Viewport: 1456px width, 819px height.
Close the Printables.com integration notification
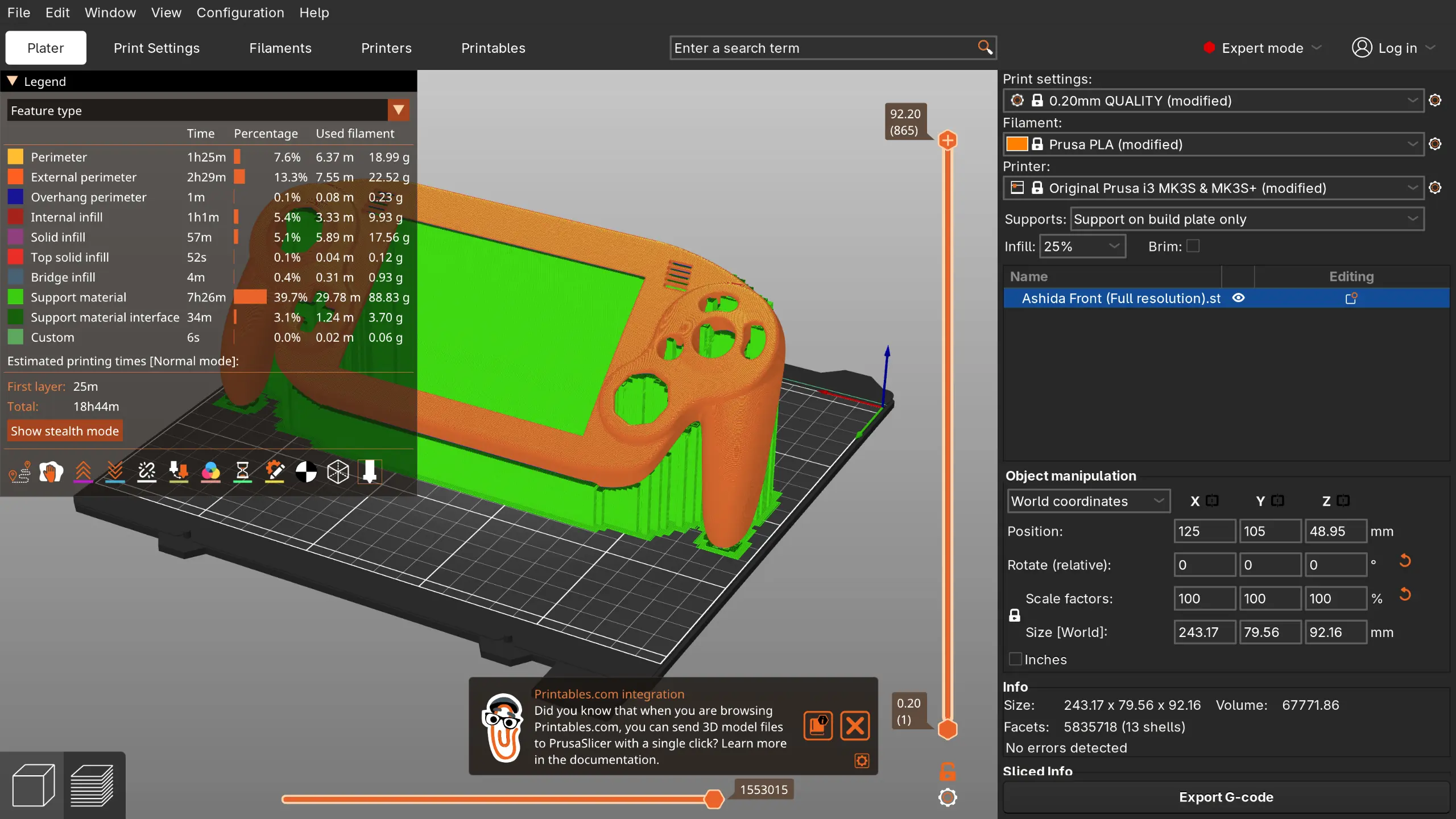coord(855,726)
